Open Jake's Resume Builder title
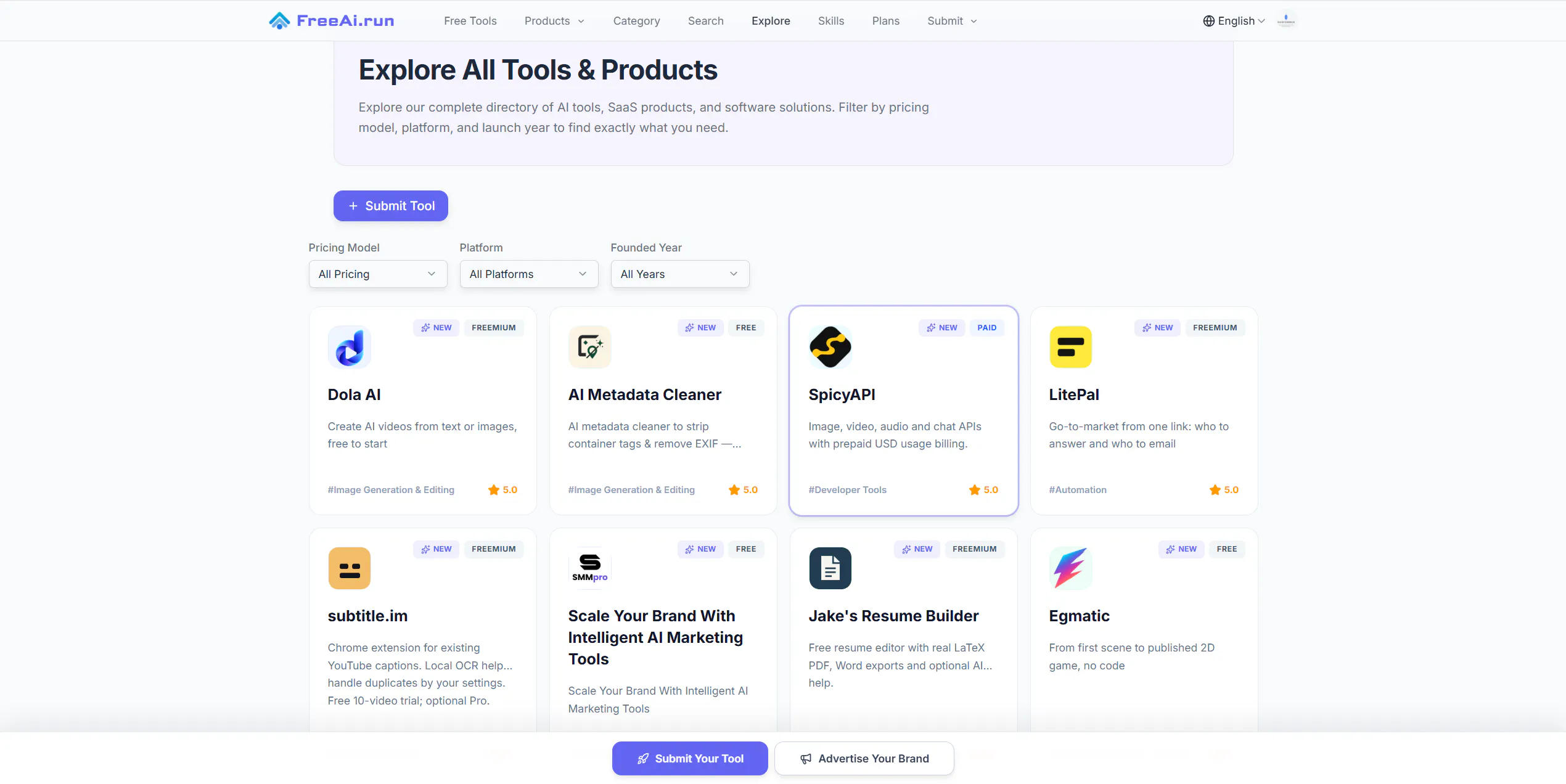 pyautogui.click(x=893, y=616)
